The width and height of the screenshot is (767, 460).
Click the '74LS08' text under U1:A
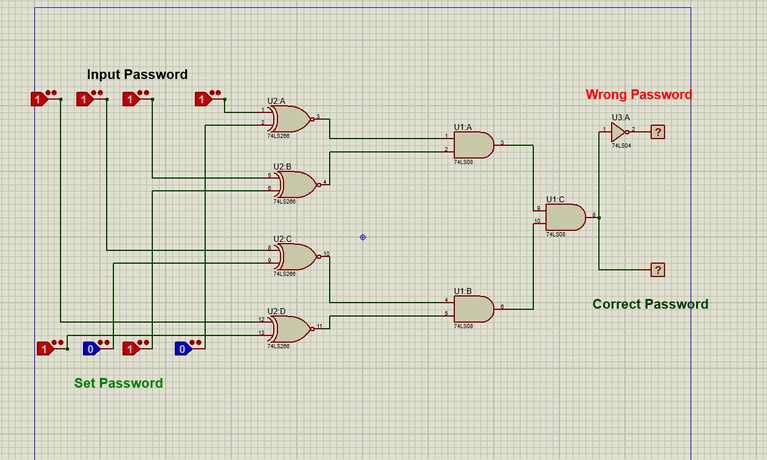tap(463, 162)
